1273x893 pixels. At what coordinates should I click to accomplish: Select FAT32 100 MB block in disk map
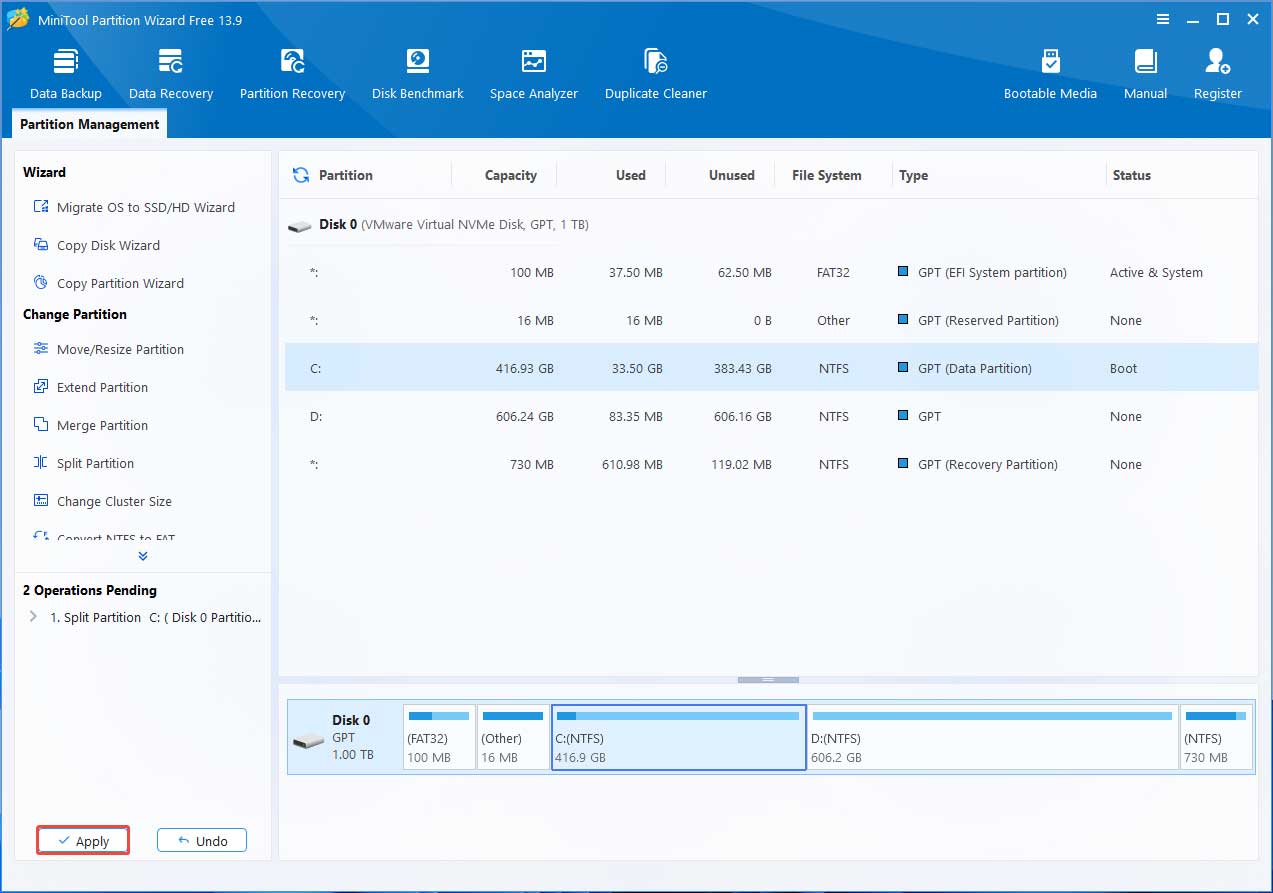click(439, 737)
